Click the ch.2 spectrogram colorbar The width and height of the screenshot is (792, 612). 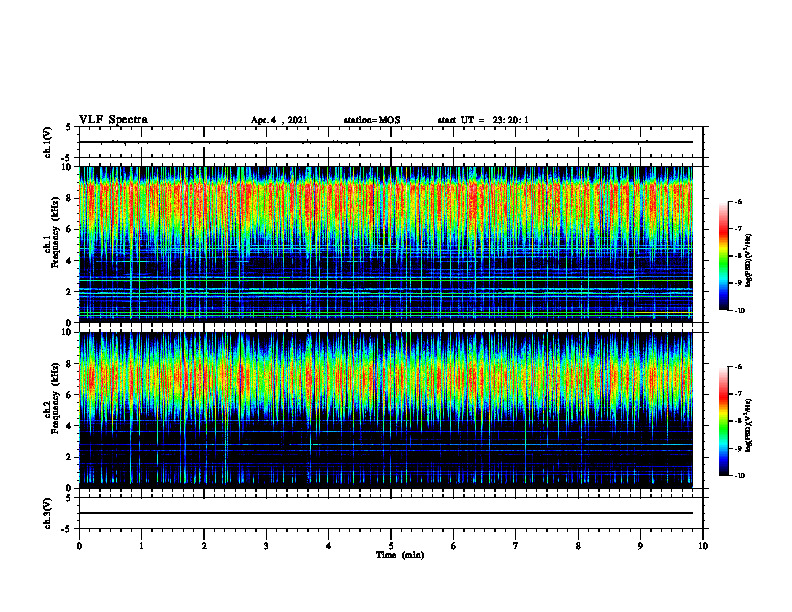[724, 421]
